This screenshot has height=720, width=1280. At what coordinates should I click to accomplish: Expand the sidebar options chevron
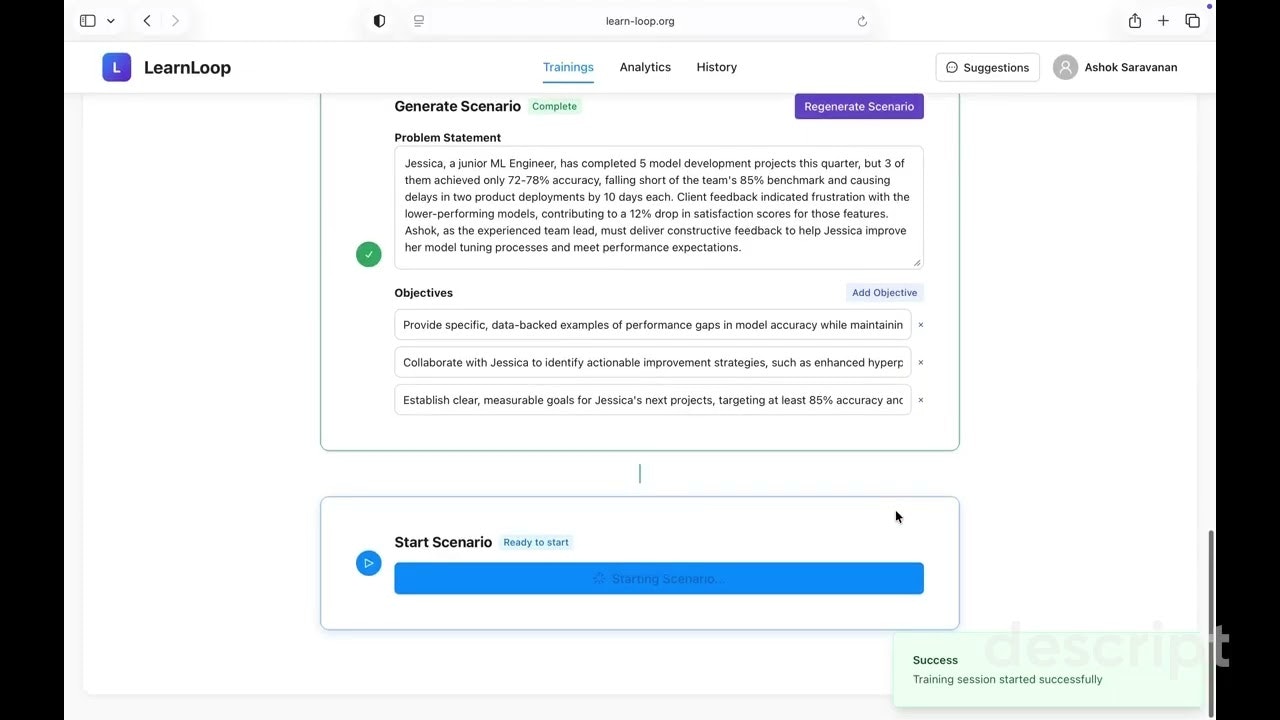[x=110, y=20]
